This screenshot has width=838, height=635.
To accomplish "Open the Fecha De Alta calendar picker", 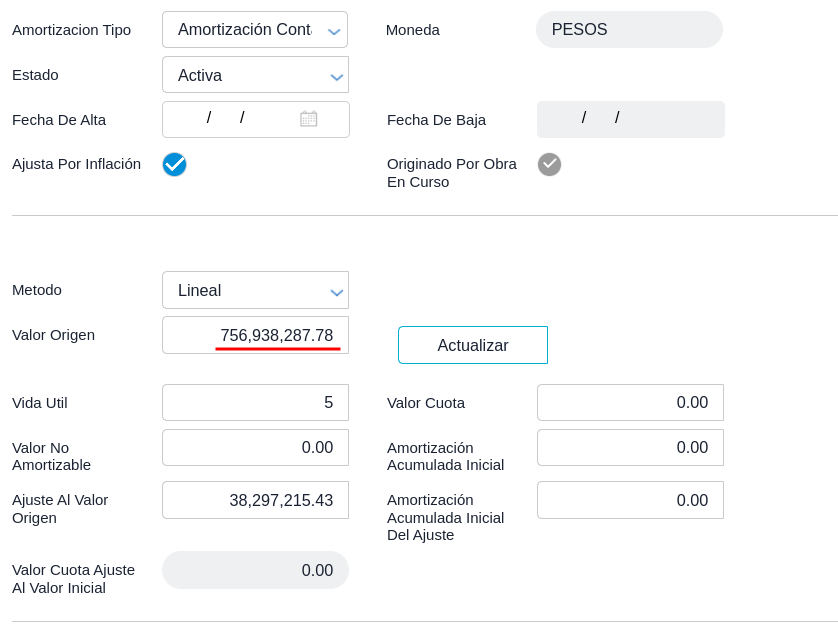I will [x=309, y=119].
